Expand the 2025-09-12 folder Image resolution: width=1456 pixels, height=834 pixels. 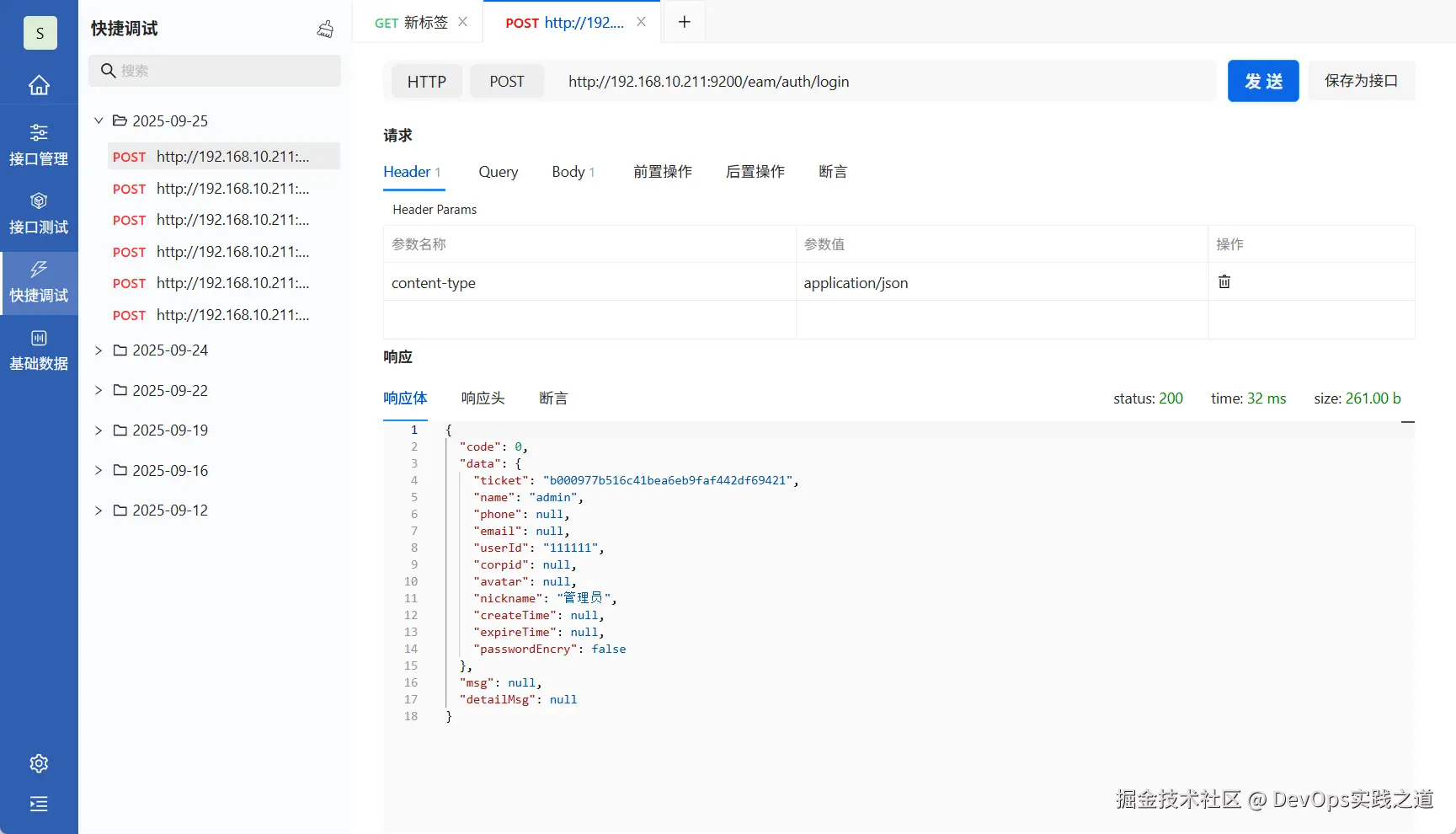[99, 510]
